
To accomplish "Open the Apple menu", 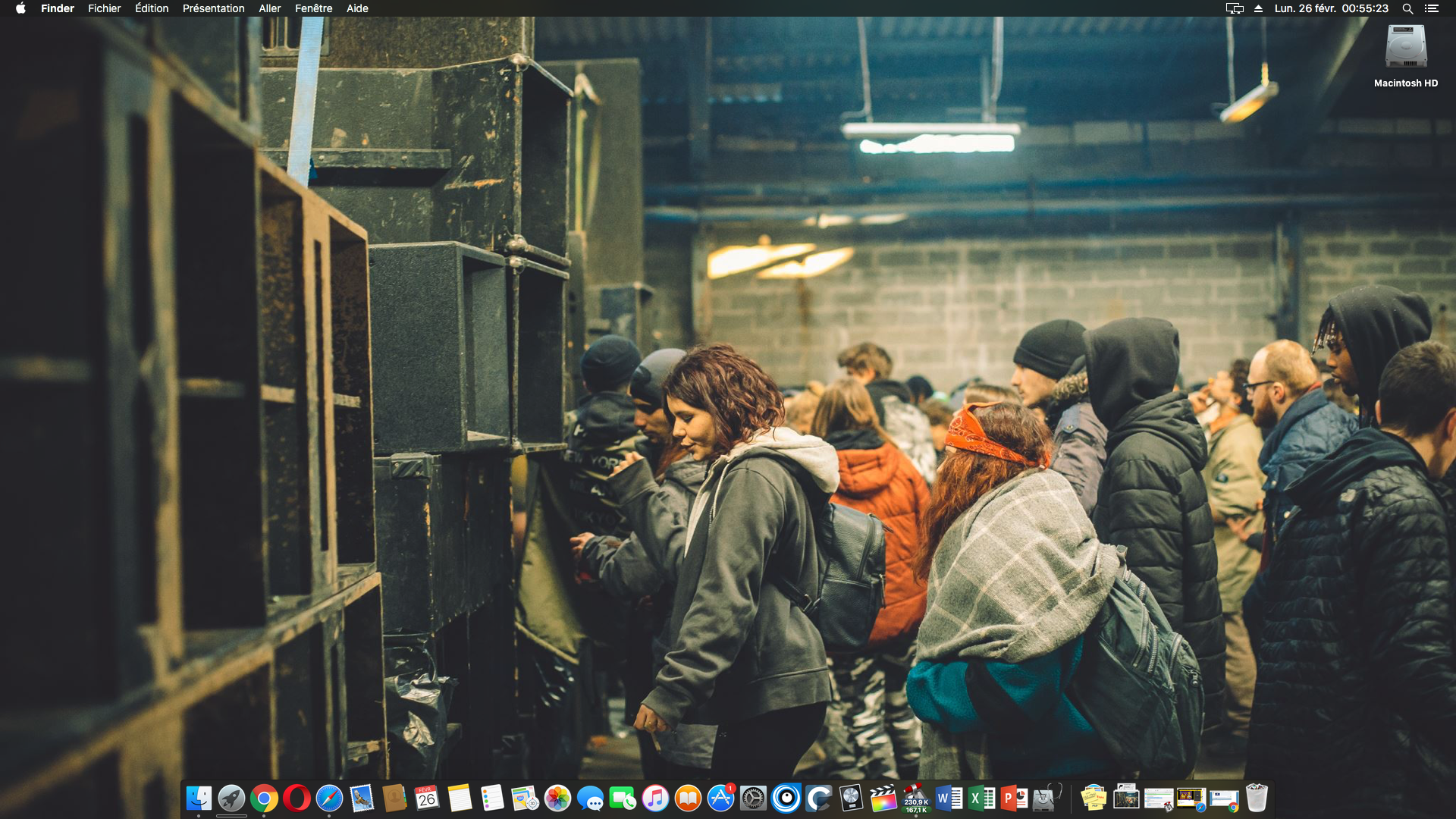I will pyautogui.click(x=20, y=8).
